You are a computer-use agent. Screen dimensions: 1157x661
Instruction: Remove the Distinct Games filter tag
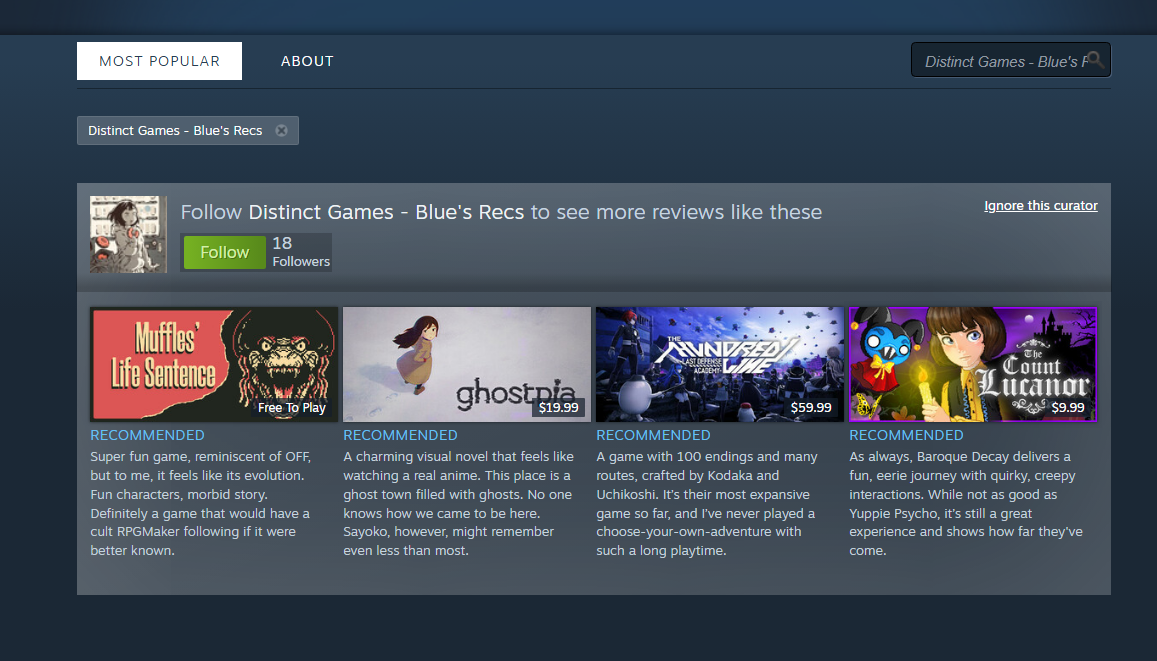(x=281, y=131)
